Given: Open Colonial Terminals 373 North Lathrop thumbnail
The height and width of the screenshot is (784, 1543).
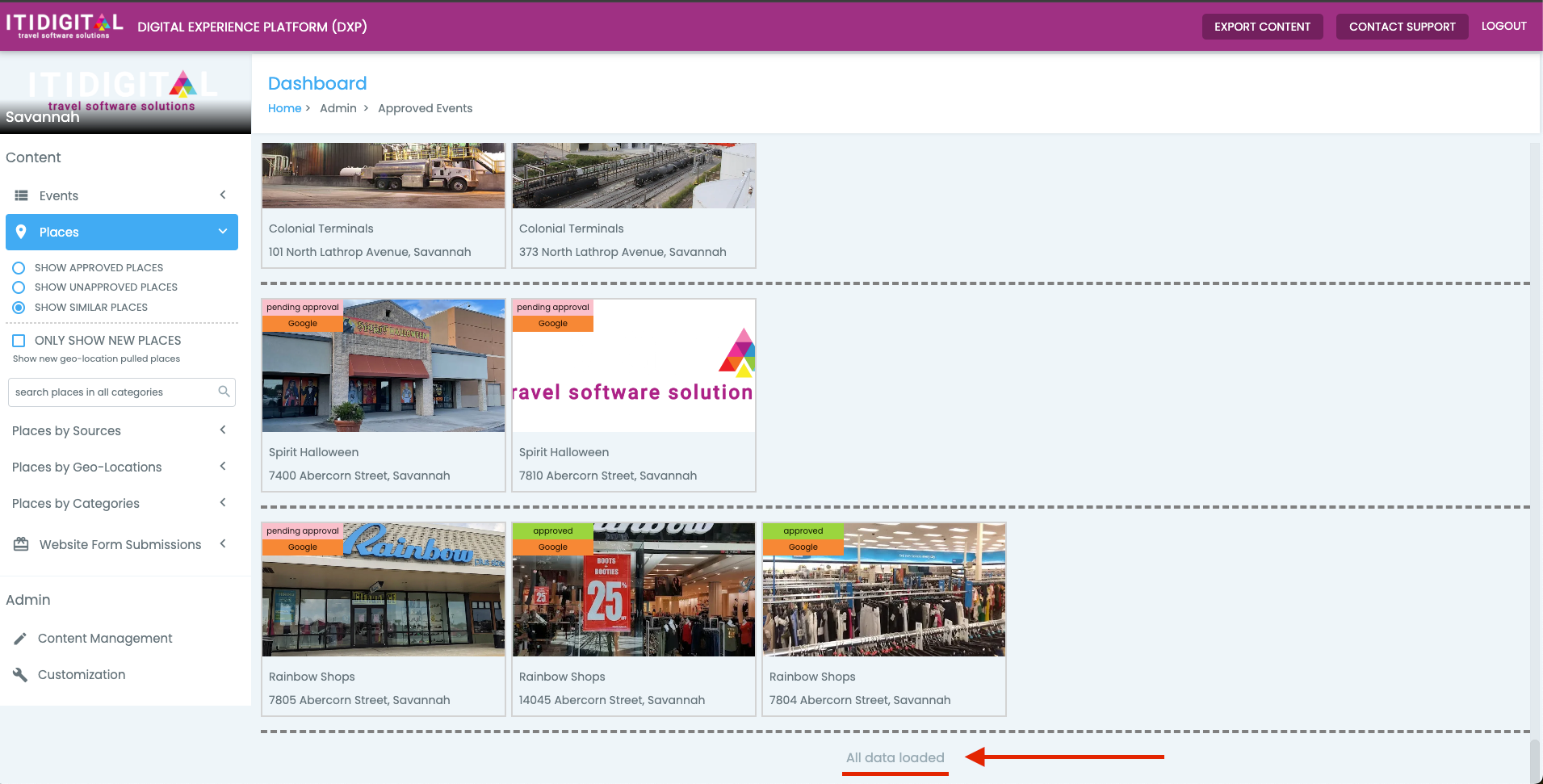Looking at the screenshot, I should coord(634,175).
